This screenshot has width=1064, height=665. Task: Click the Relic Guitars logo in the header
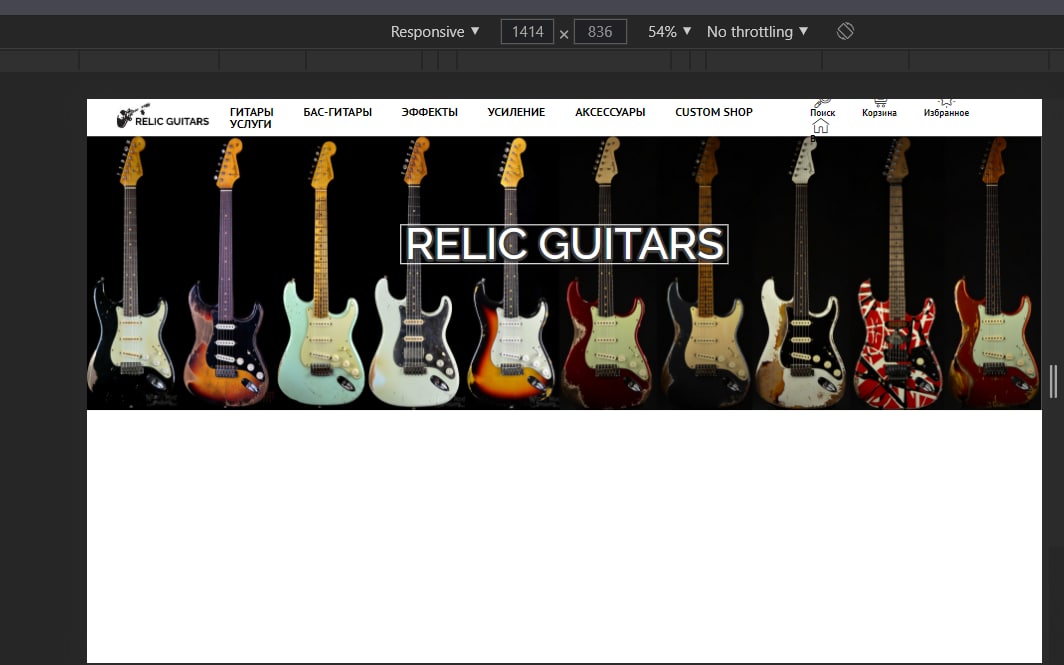pos(163,116)
